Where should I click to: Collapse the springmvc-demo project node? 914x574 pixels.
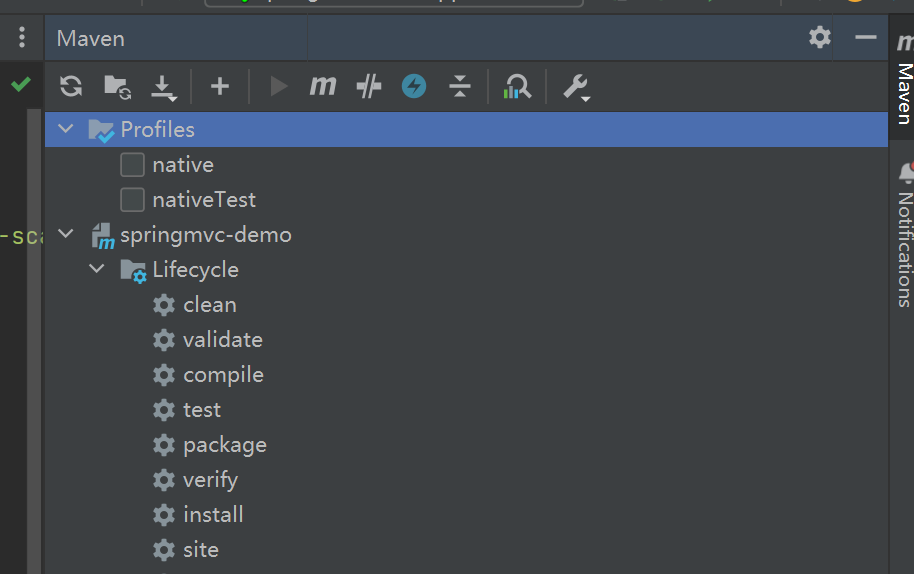click(66, 233)
